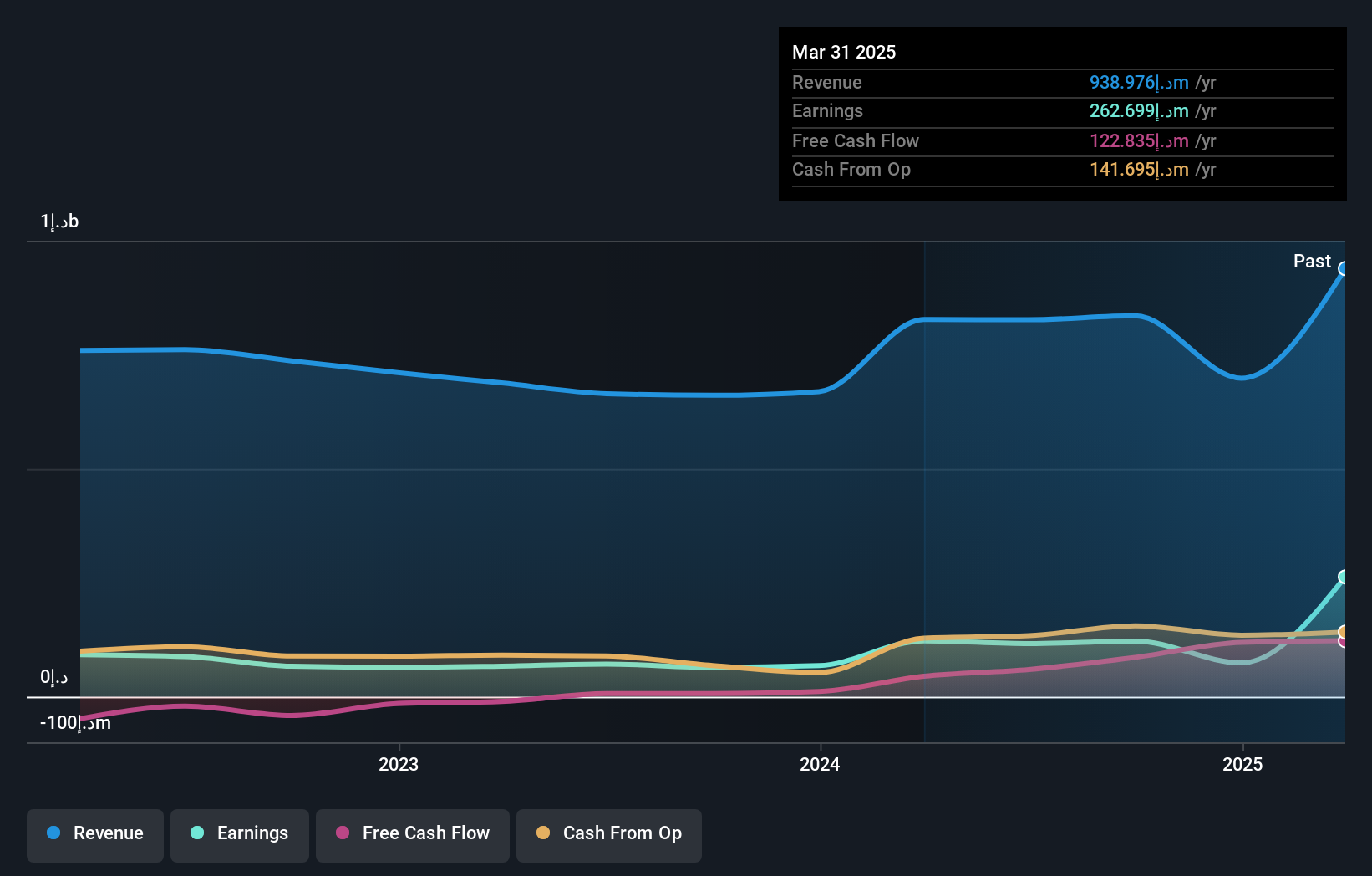Click the 'Cash From Op' row label in tooltip
Image resolution: width=1372 pixels, height=876 pixels.
click(x=851, y=169)
